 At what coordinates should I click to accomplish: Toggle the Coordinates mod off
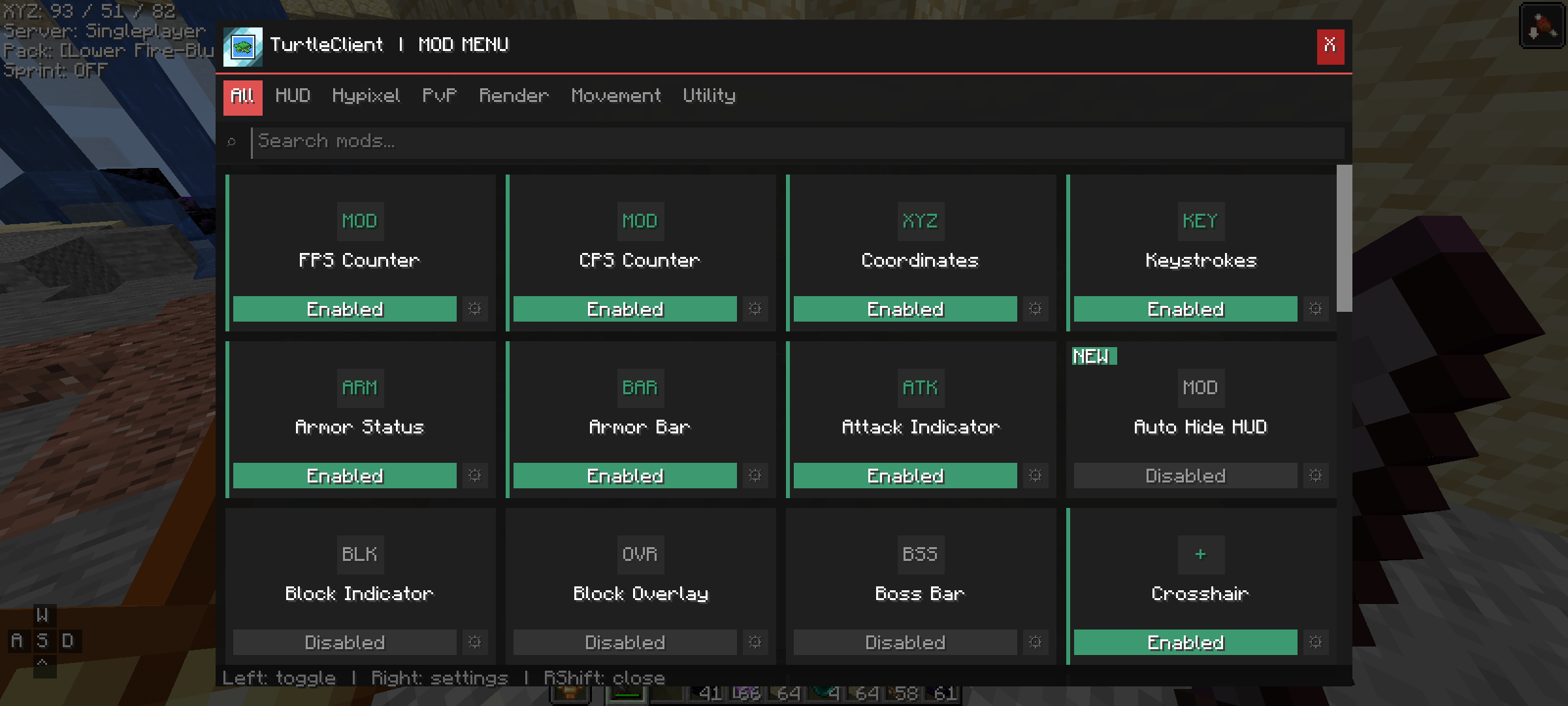point(906,309)
